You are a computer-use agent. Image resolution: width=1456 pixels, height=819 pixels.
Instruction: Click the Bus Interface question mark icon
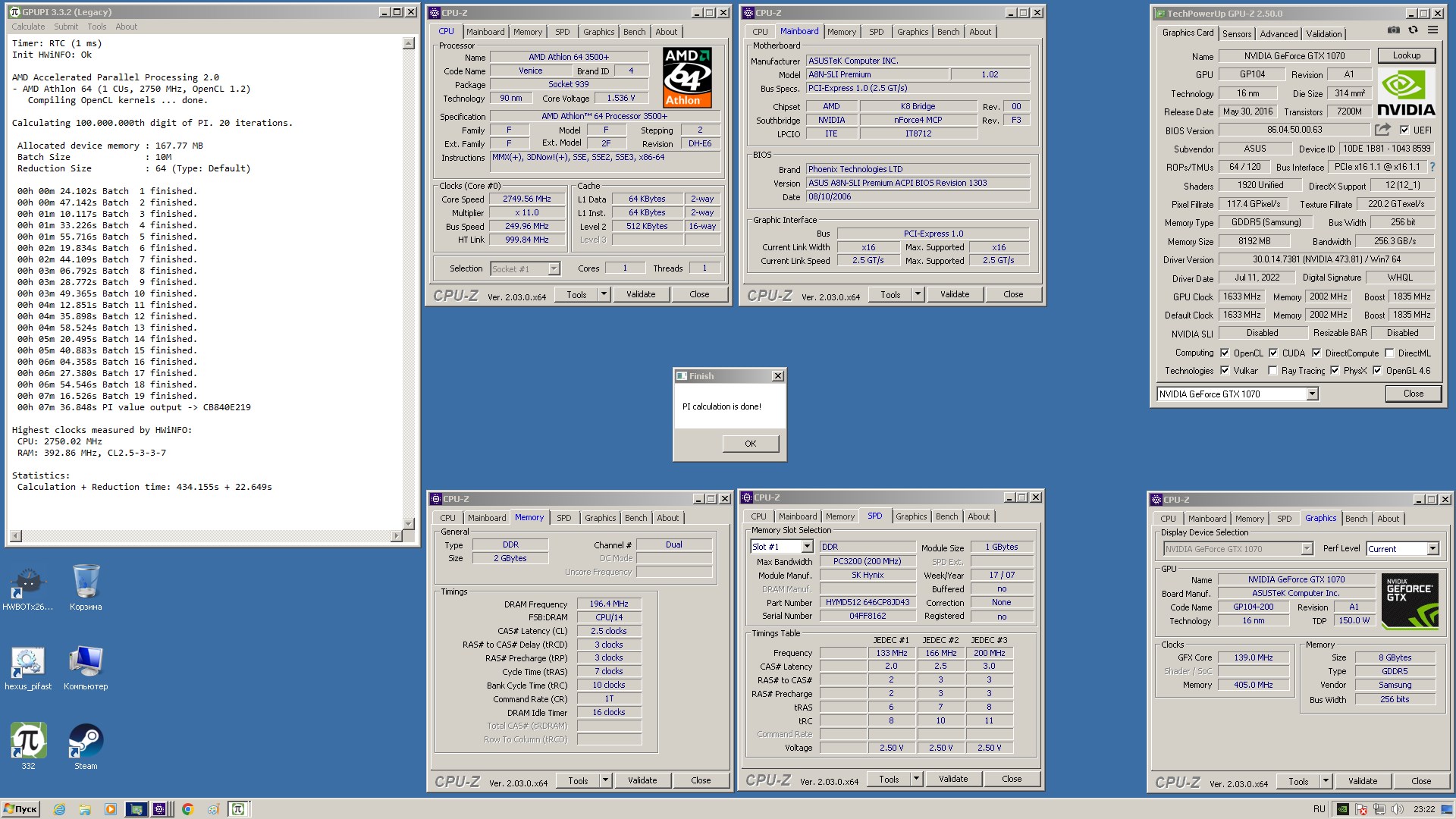click(x=1432, y=167)
